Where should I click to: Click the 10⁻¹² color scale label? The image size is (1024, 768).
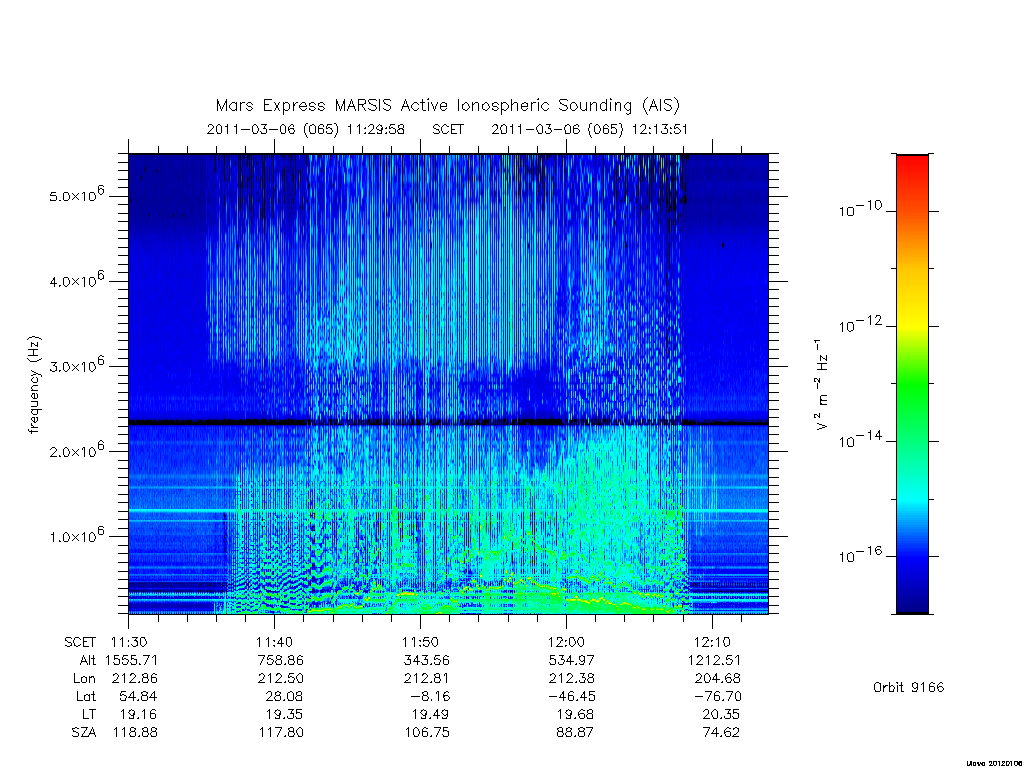[860, 324]
